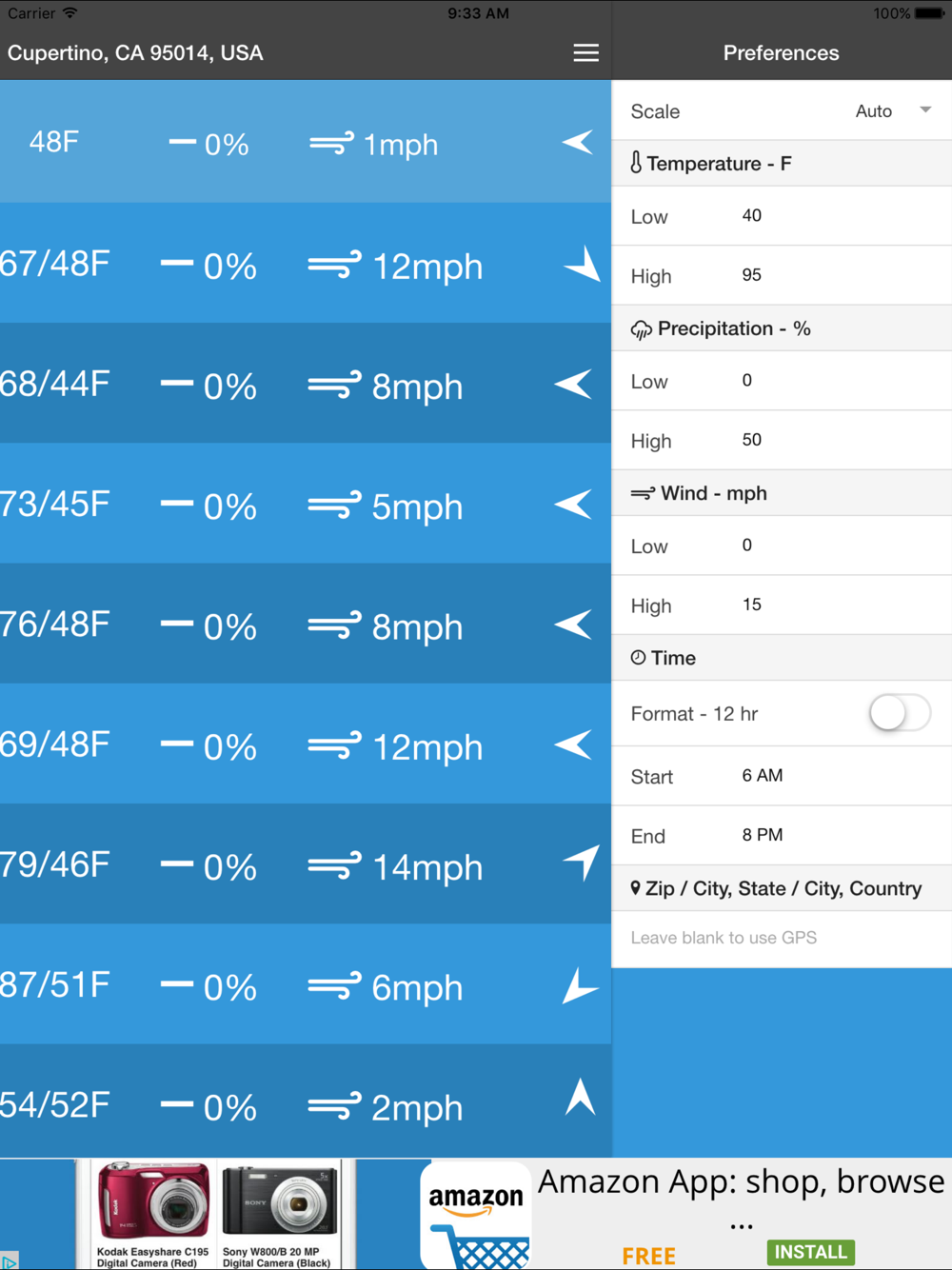Select the 87/51F forecast row
Image resolution: width=952 pixels, height=1270 pixels.
pos(306,984)
